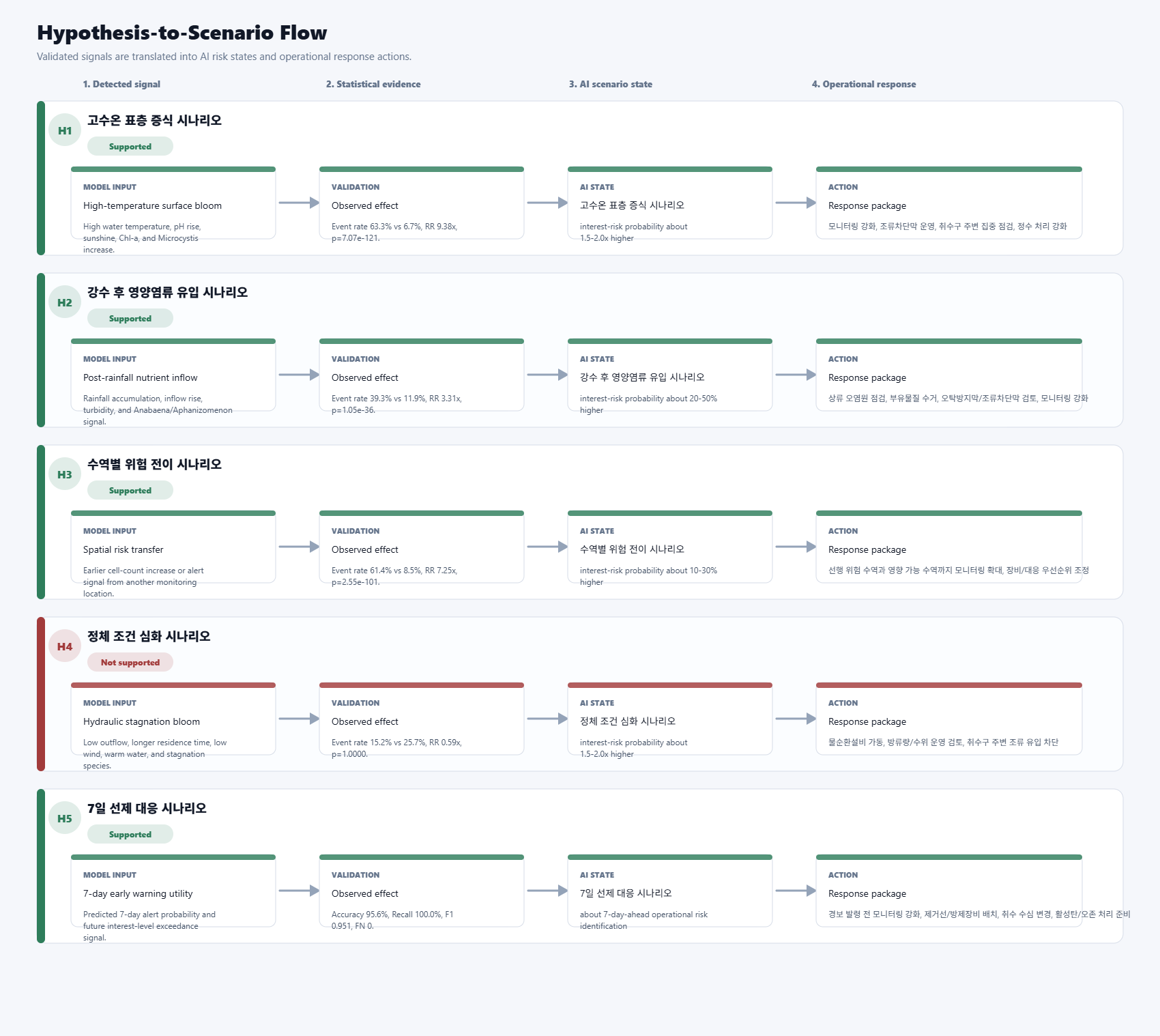Select the '1. Detected signal' column header
The width and height of the screenshot is (1160, 1036).
click(121, 84)
